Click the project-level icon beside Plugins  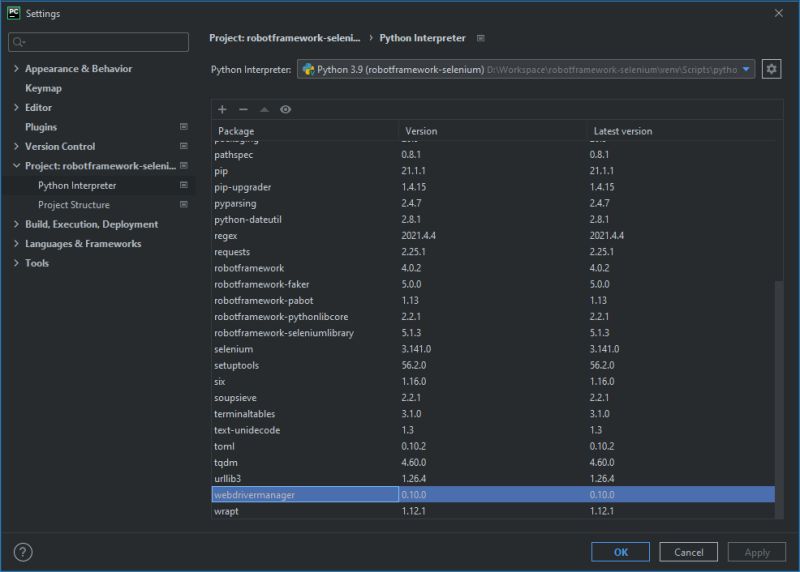[x=184, y=127]
